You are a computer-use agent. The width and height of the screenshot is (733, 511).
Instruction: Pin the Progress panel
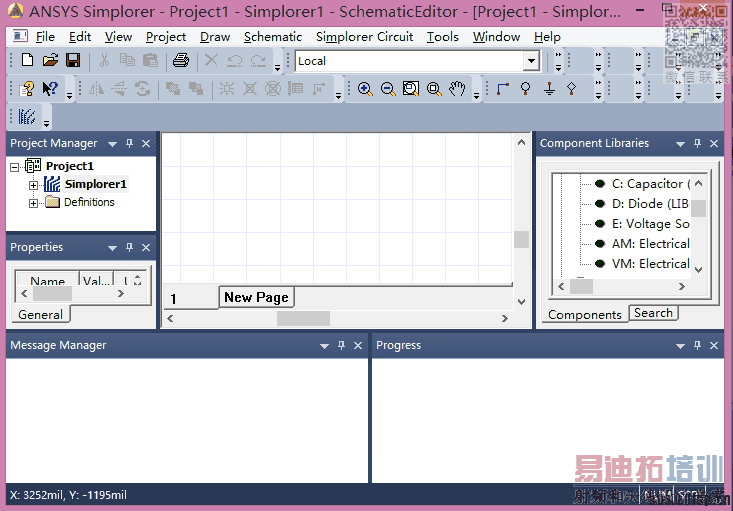(x=697, y=345)
